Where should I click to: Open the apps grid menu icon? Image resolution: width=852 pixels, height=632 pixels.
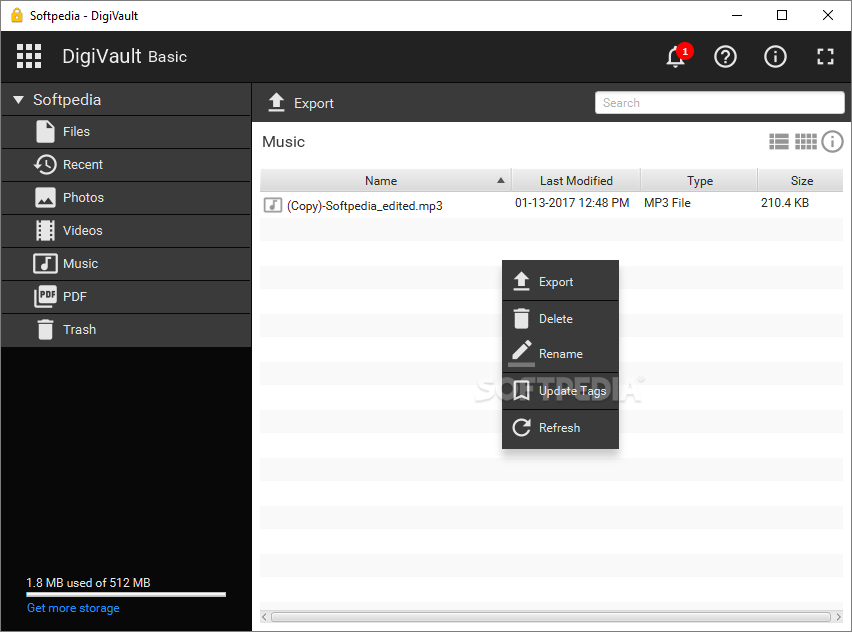pyautogui.click(x=29, y=57)
